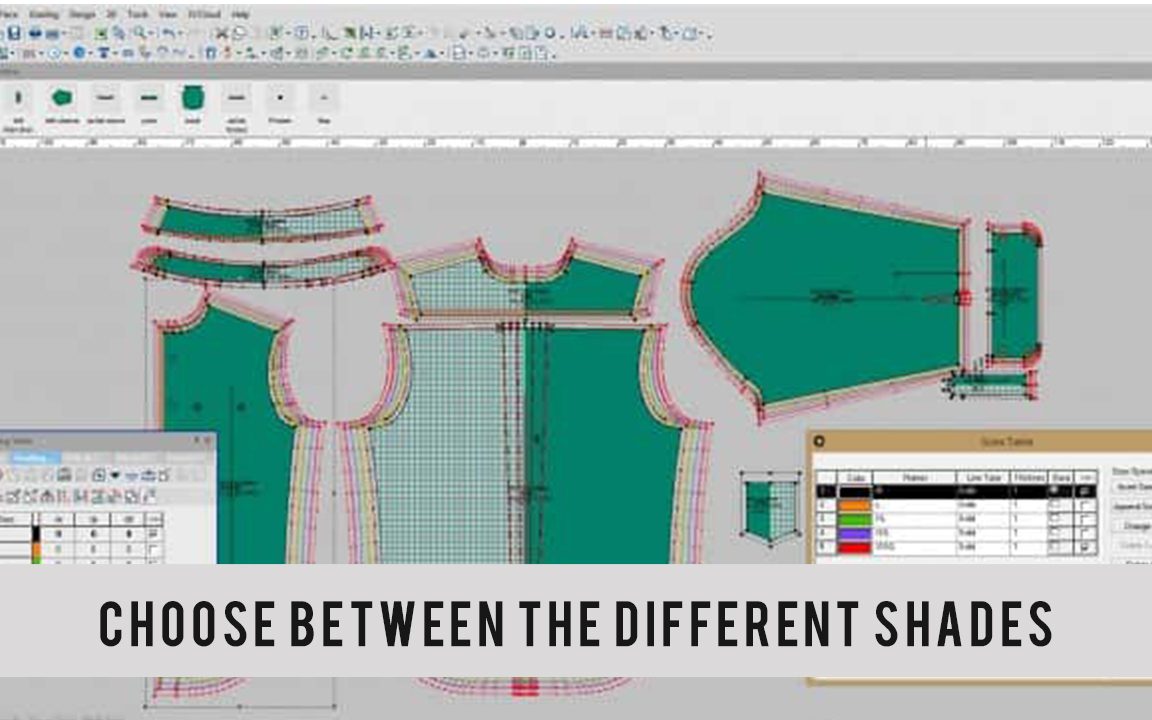The height and width of the screenshot is (720, 1152).
Task: Select the magnifier Zoom tool icon
Action: click(139, 33)
